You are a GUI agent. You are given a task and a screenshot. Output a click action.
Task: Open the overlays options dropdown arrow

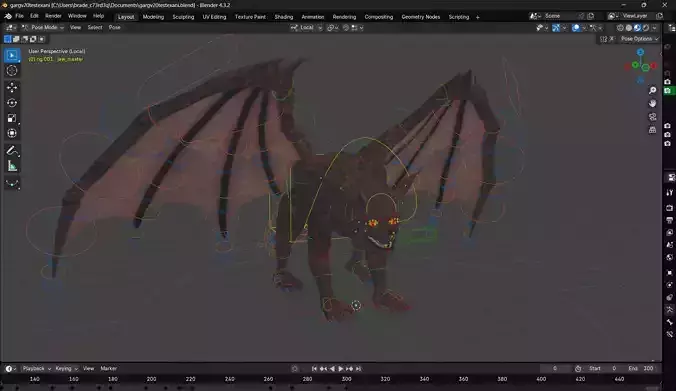pyautogui.click(x=584, y=28)
